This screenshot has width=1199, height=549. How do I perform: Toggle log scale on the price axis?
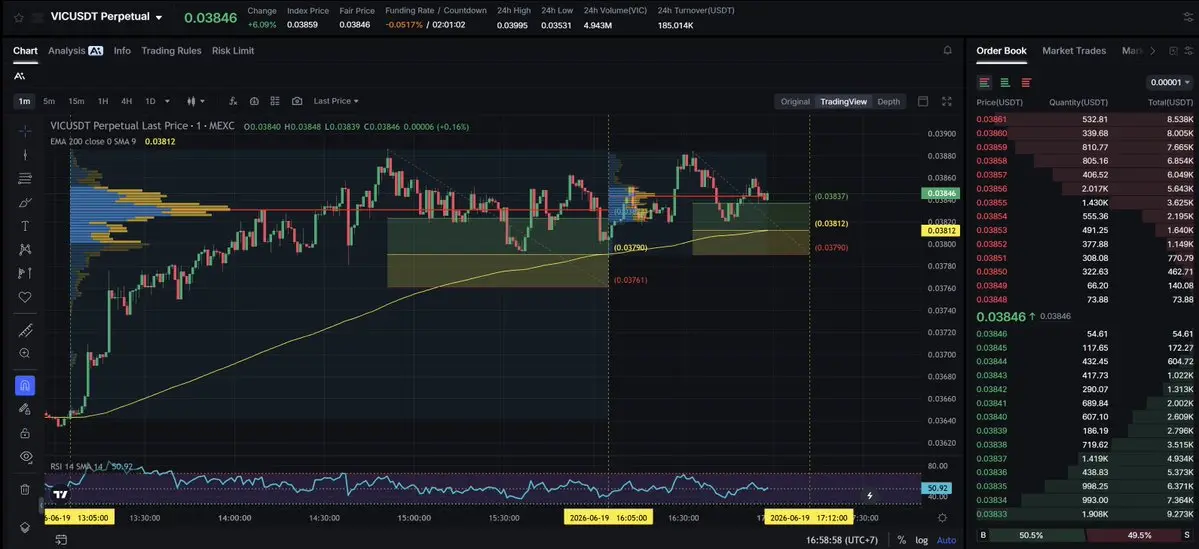[921, 540]
